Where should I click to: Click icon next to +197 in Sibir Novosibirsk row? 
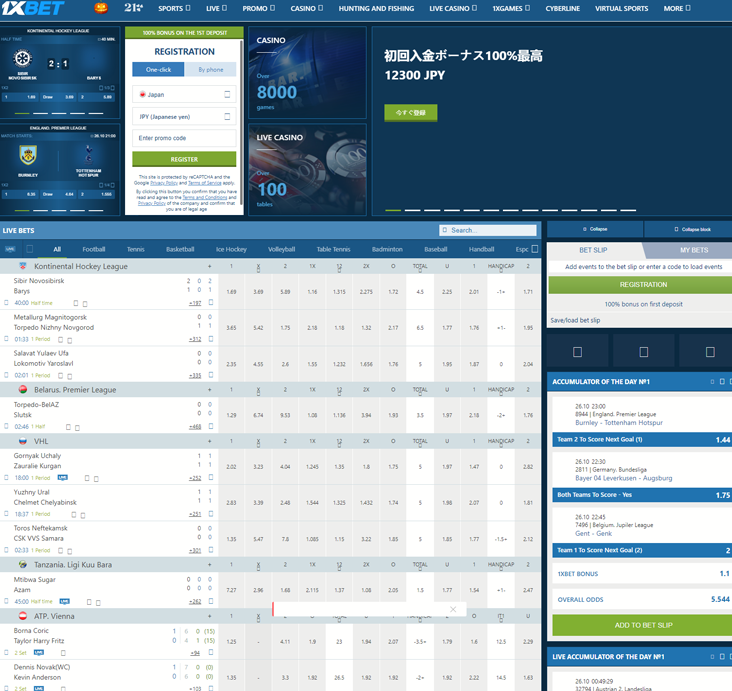(211, 303)
